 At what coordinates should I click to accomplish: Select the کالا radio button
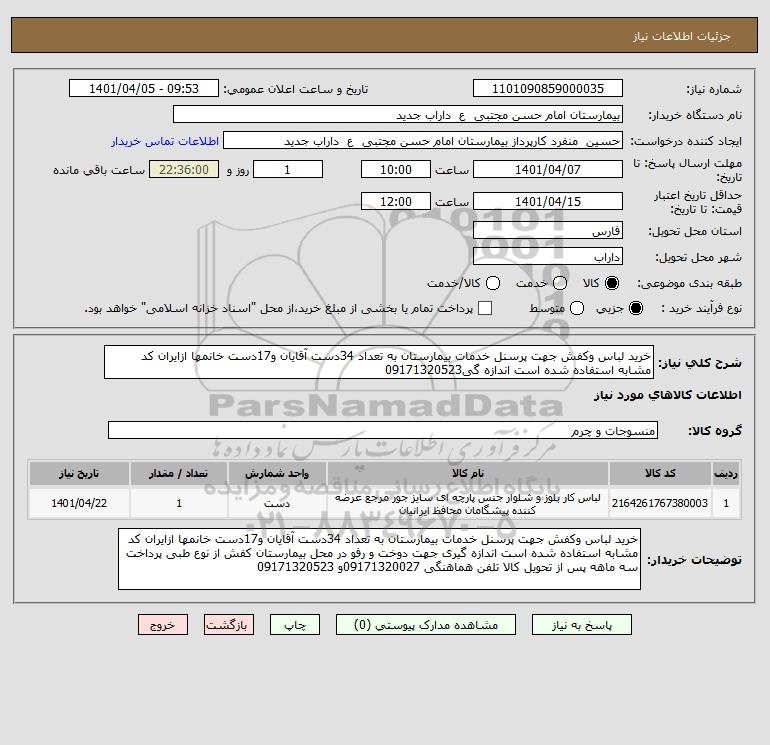612,283
